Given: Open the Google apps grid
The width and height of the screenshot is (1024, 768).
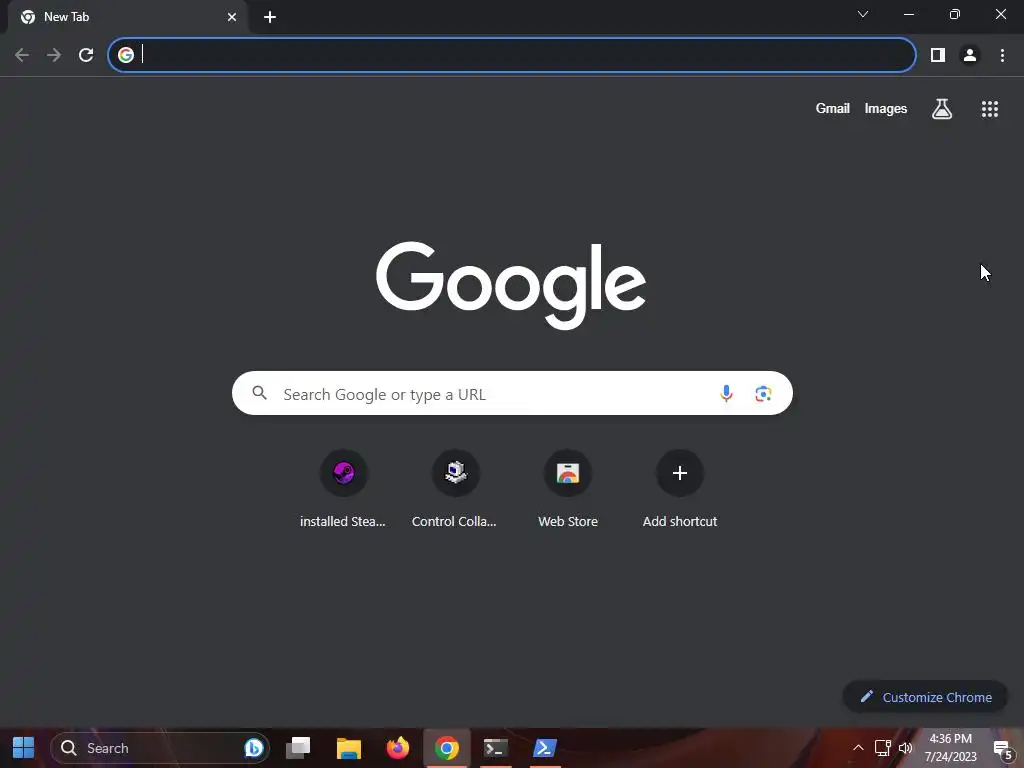Looking at the screenshot, I should point(990,109).
